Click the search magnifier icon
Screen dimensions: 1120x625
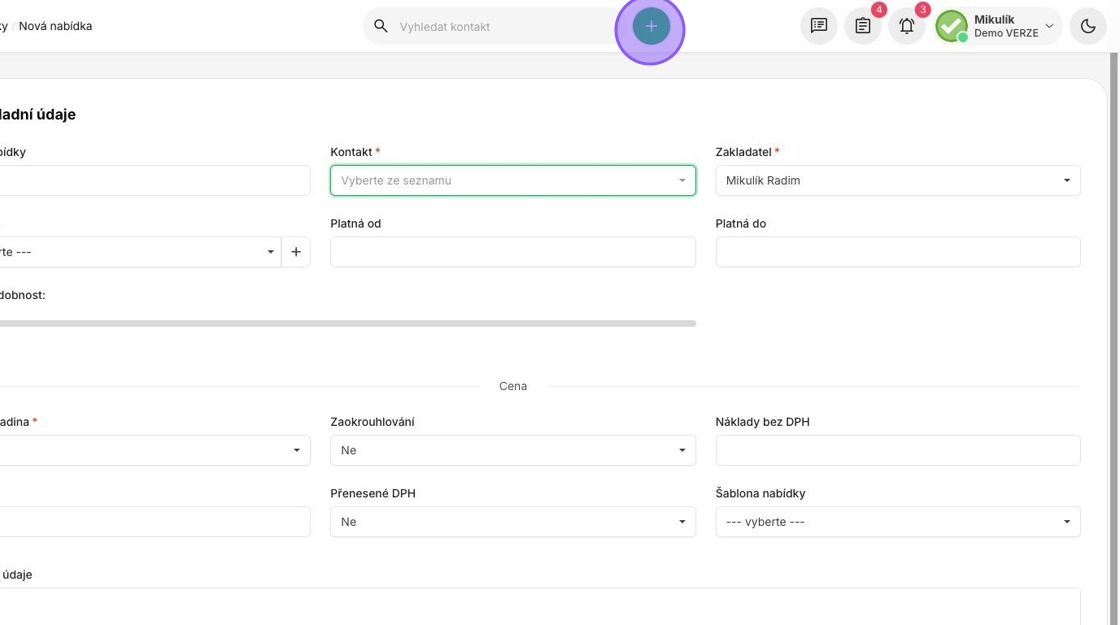(x=381, y=26)
